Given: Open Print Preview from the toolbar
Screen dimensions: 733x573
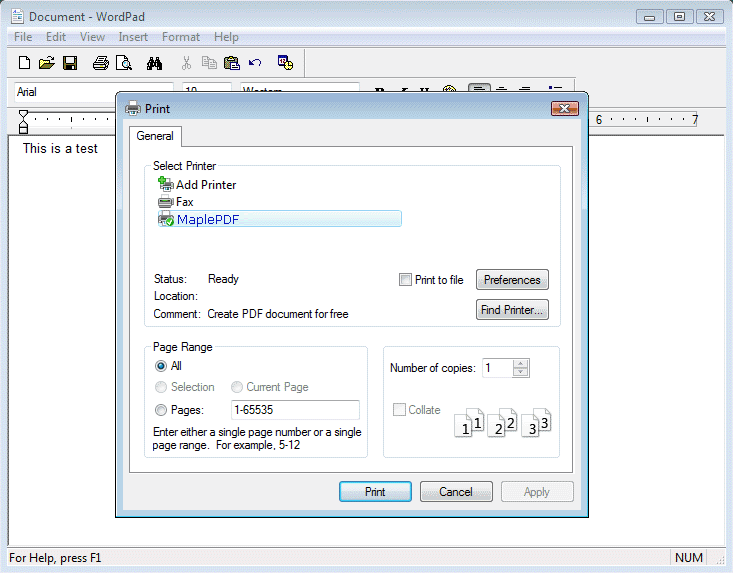Looking at the screenshot, I should click(124, 63).
